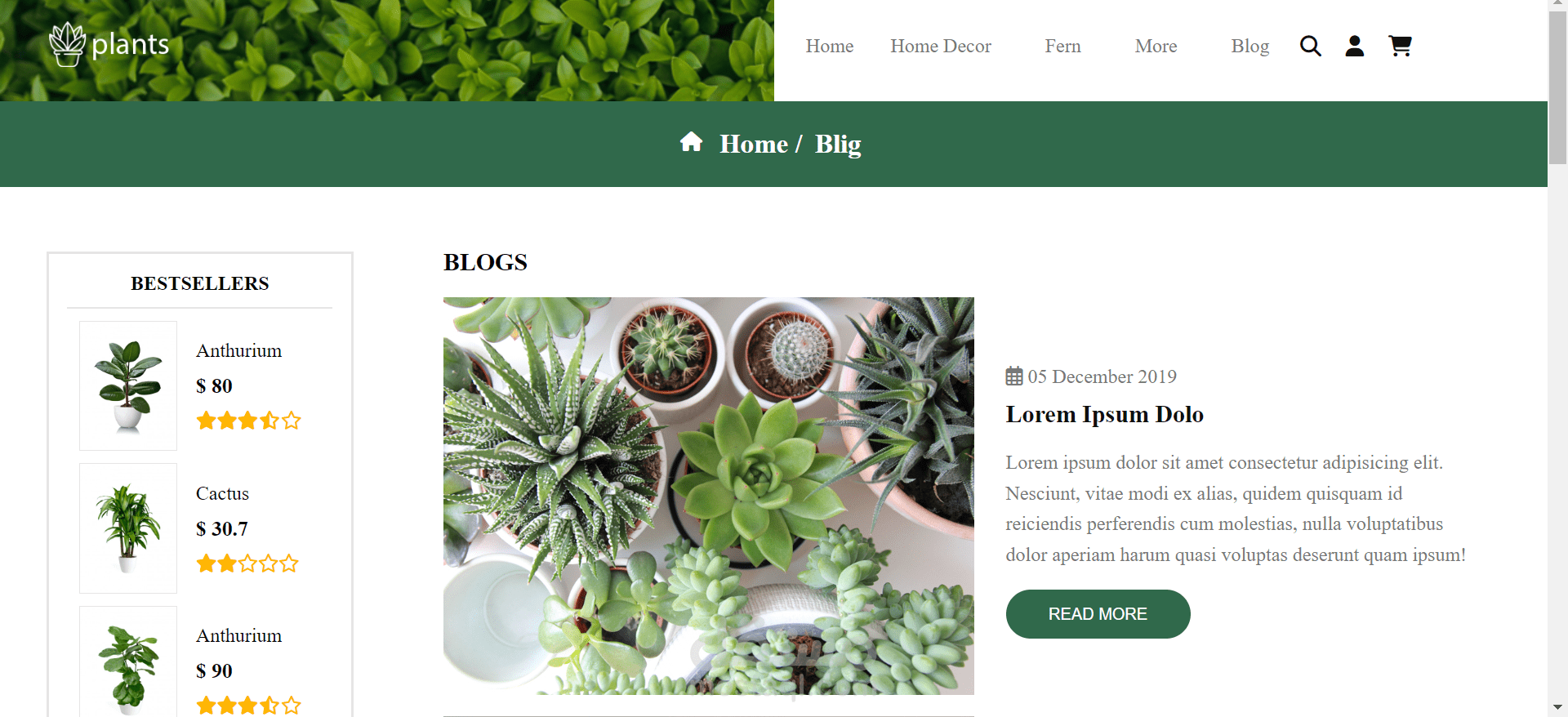Image resolution: width=1568 pixels, height=717 pixels.
Task: Click the page vertical scrollbar thumb
Action: [1557, 87]
